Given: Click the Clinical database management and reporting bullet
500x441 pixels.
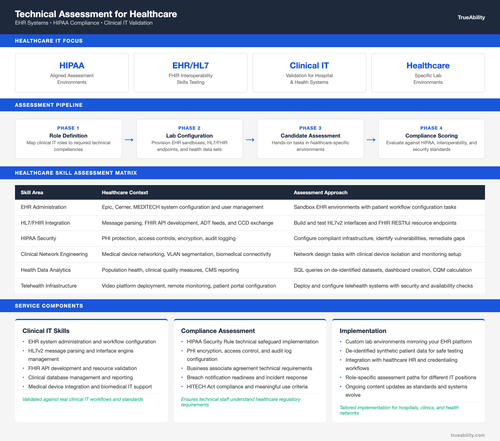Looking at the screenshot, I should click(80, 377).
